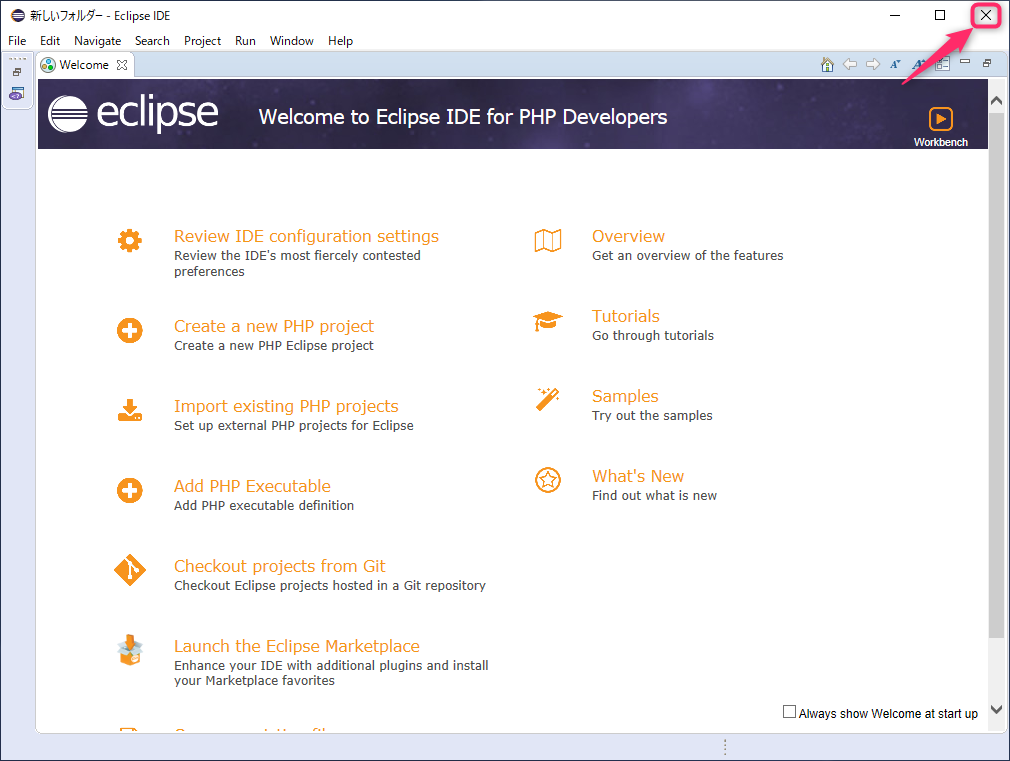Open Launch the Eclipse Marketplace link
Image resolution: width=1010 pixels, height=761 pixels.
tap(297, 646)
